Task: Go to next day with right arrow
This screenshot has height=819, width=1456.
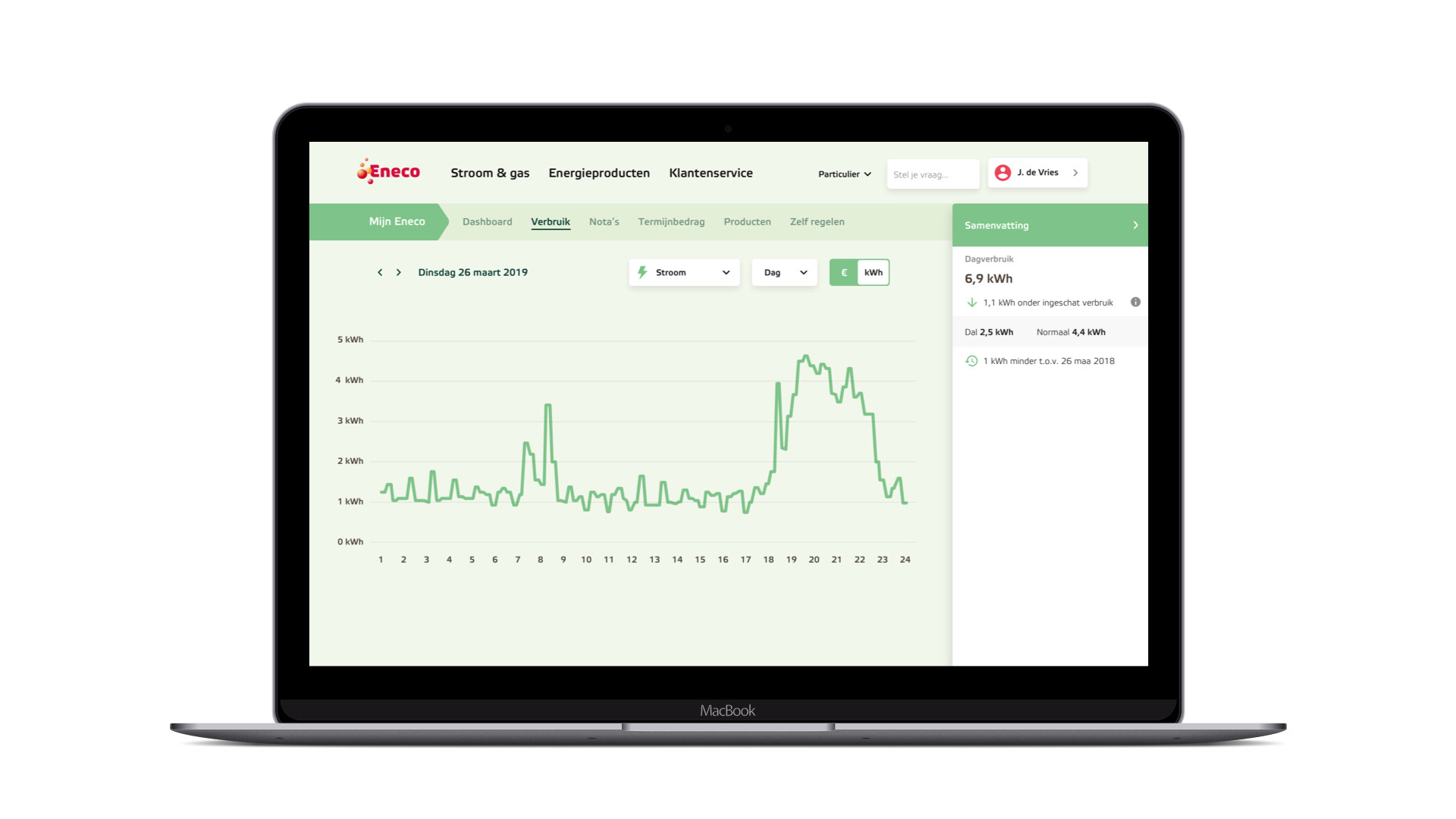Action: pyautogui.click(x=399, y=272)
